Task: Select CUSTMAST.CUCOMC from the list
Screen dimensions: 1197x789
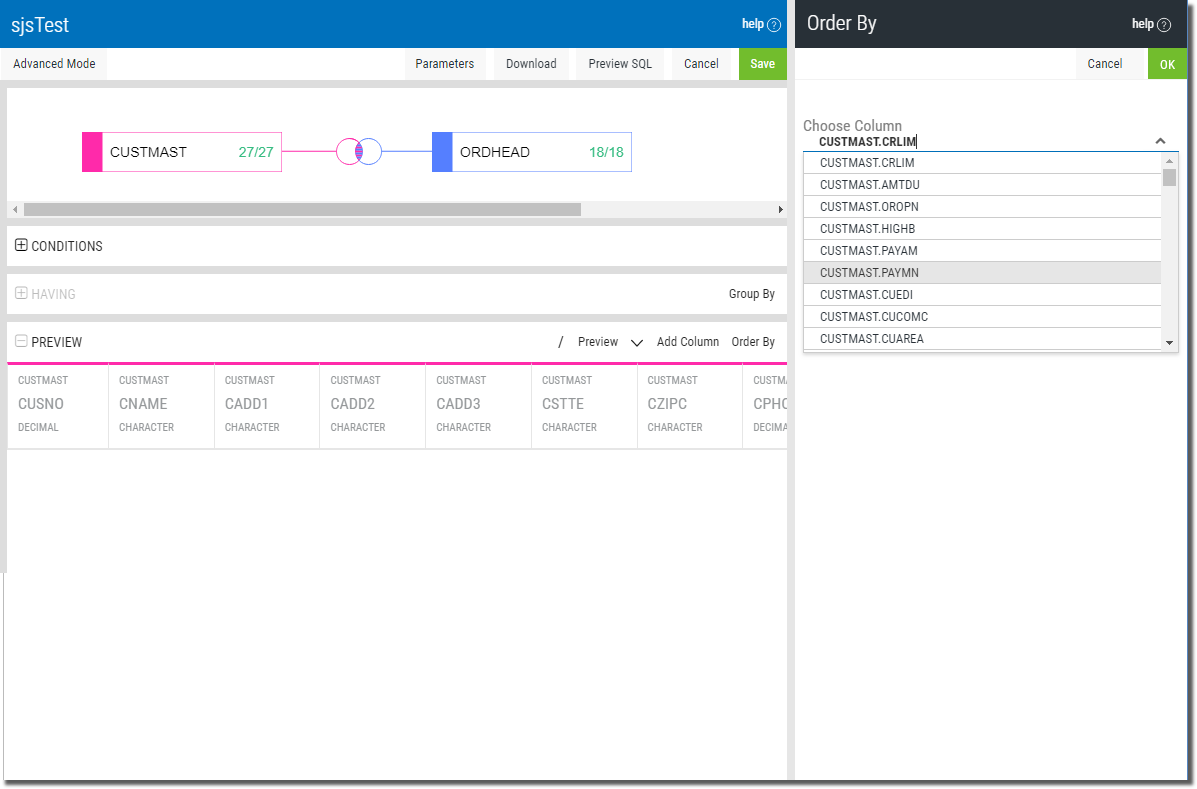Action: (982, 317)
